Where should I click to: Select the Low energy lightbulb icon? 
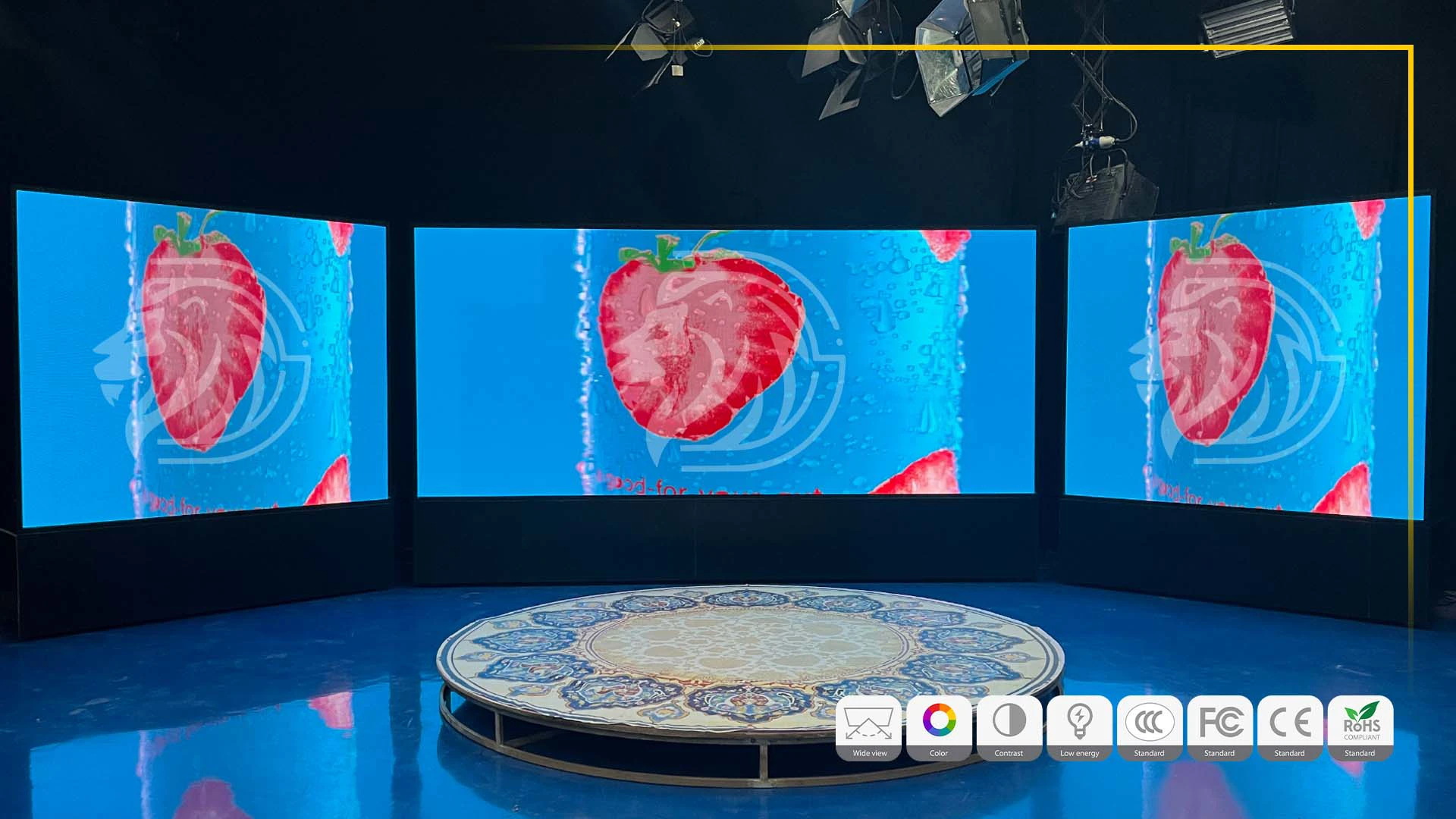1079,722
